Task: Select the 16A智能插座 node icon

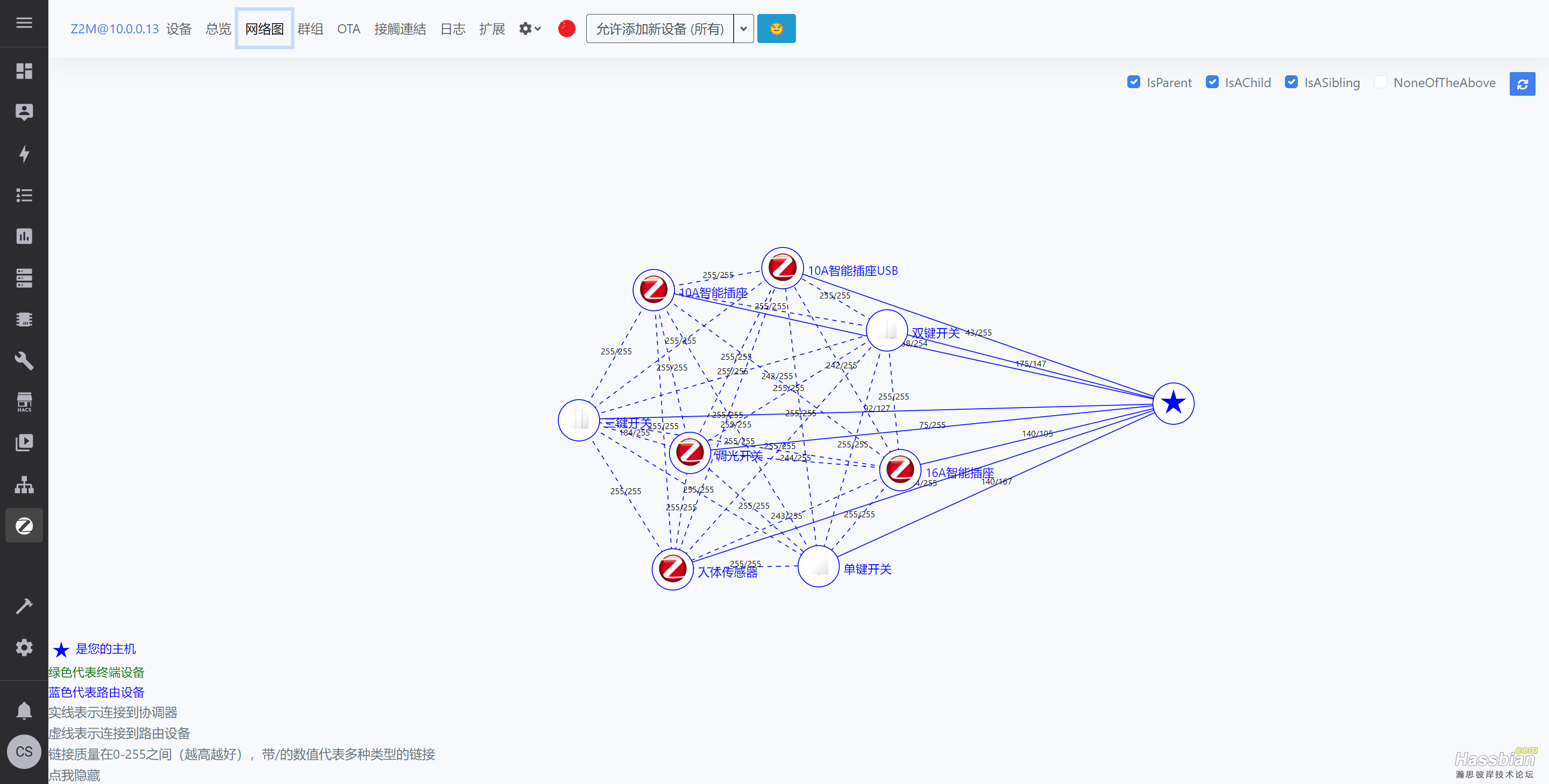Action: coord(900,469)
